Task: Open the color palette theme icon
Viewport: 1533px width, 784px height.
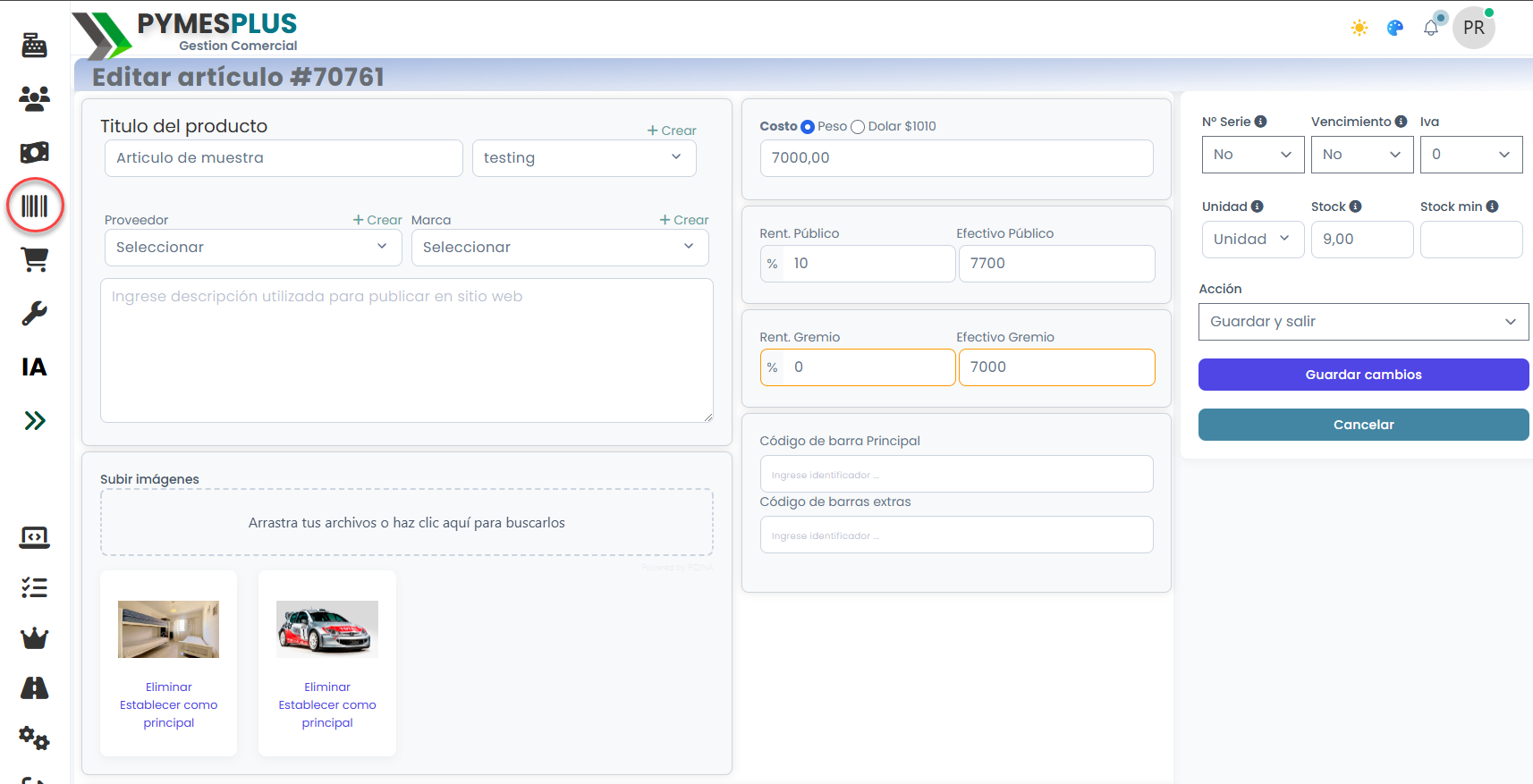Action: pyautogui.click(x=1395, y=28)
